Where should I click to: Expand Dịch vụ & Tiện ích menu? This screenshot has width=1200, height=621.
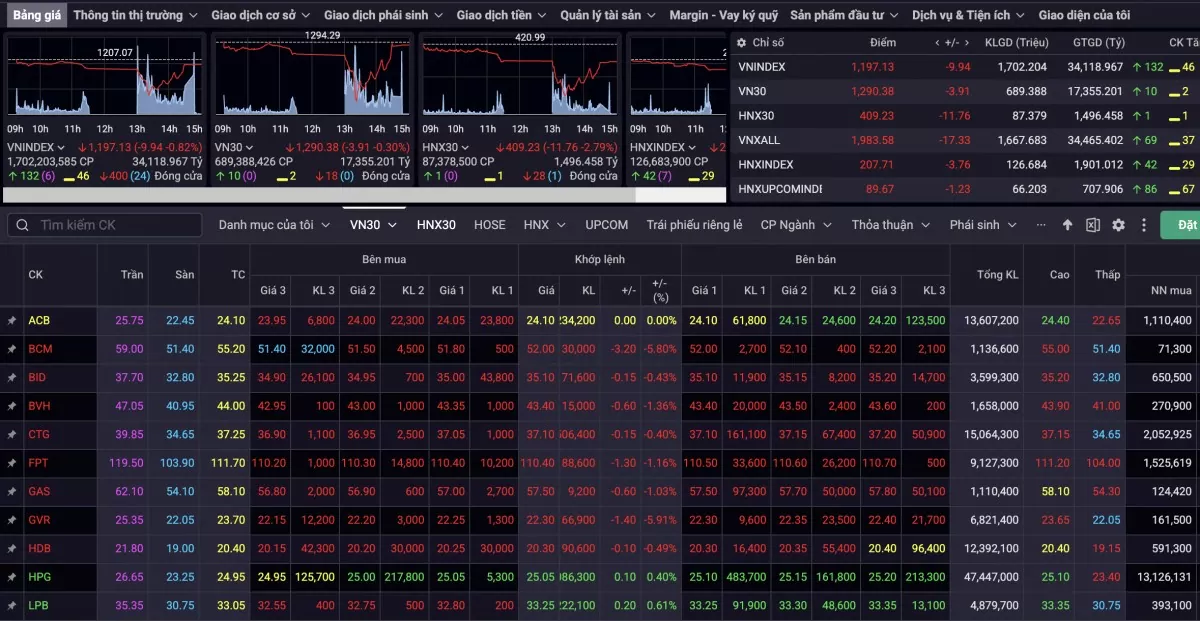(968, 15)
